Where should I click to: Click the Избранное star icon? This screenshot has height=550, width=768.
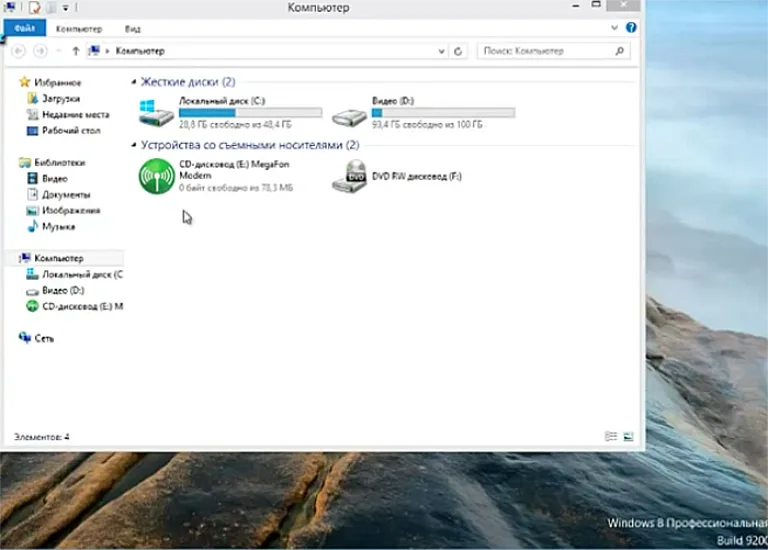[24, 82]
